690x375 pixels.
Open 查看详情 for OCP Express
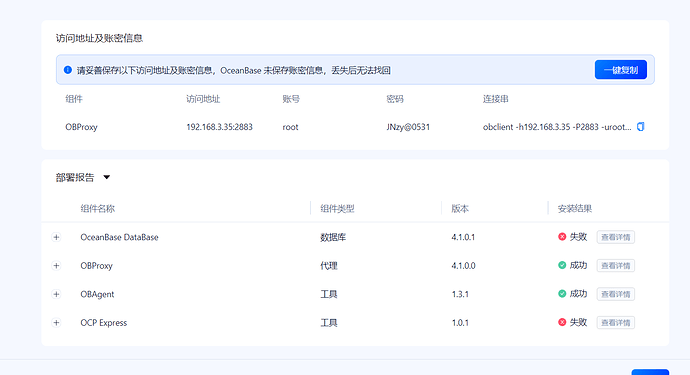tap(616, 323)
